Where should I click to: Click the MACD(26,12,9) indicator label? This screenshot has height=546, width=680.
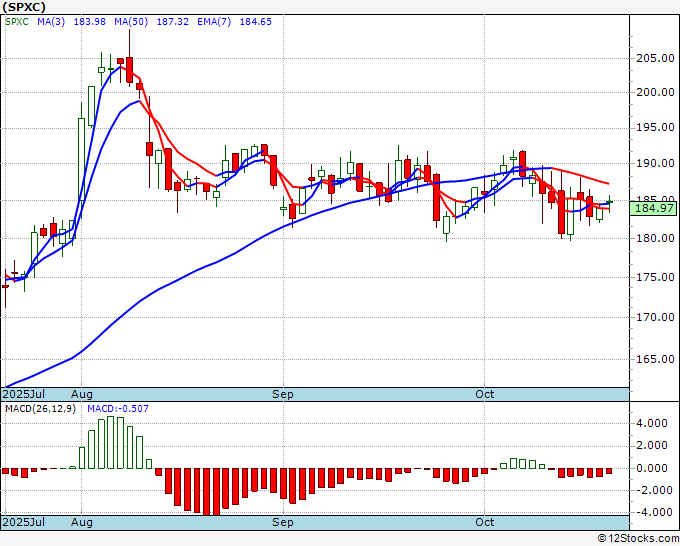tap(40, 409)
